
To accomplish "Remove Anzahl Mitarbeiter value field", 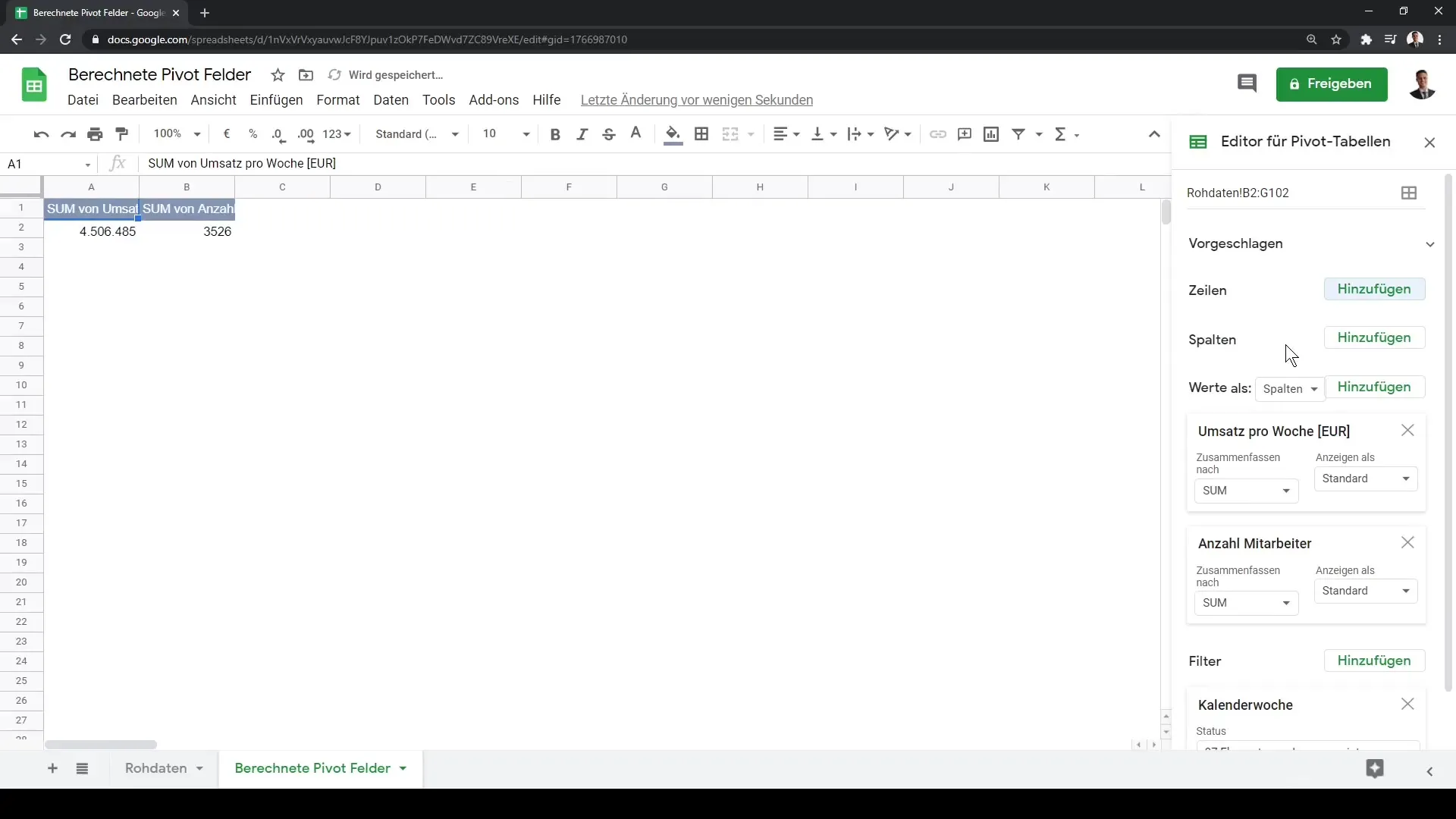I will pos(1408,543).
